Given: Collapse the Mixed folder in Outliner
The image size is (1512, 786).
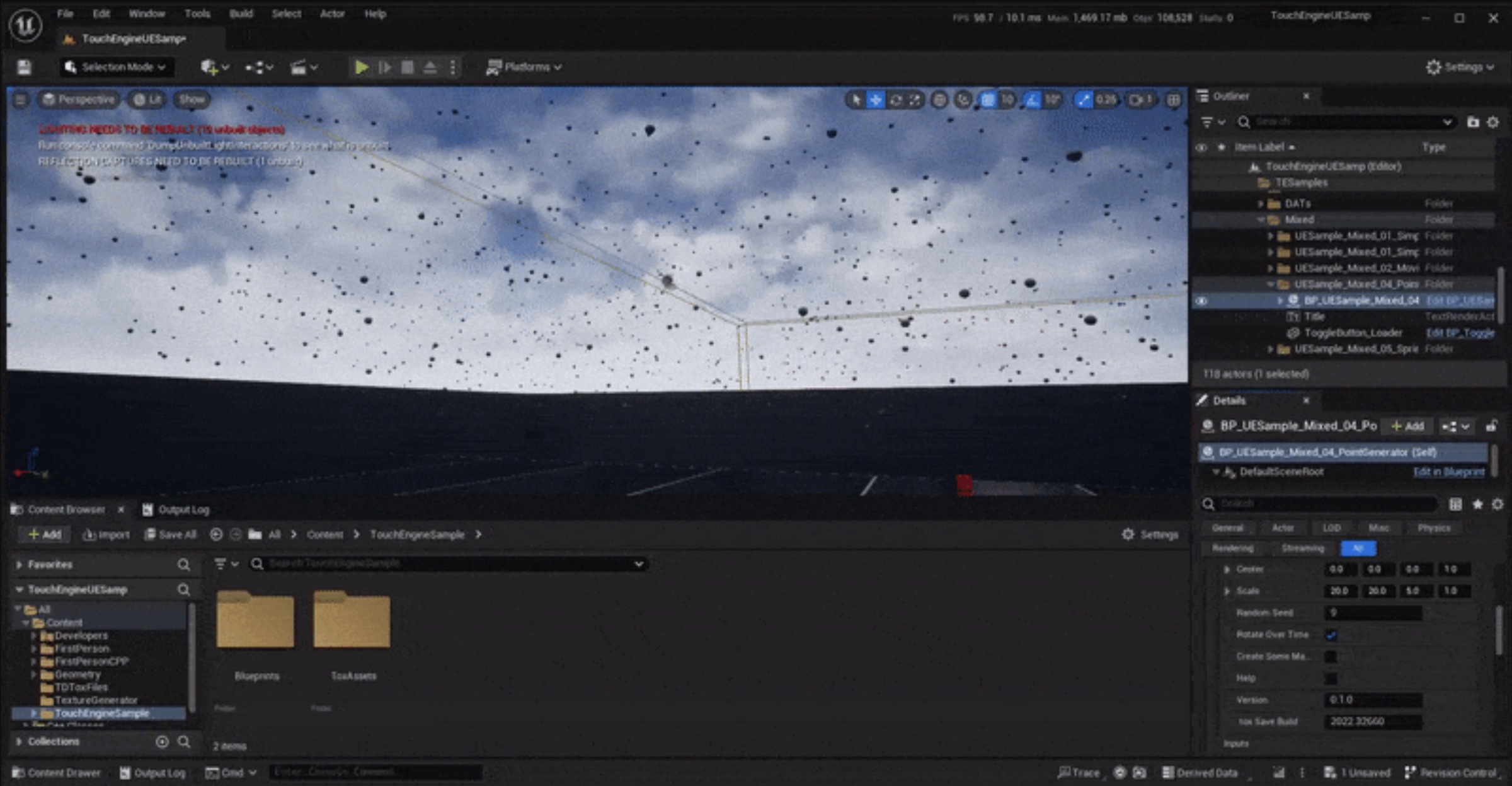Looking at the screenshot, I should (1262, 219).
